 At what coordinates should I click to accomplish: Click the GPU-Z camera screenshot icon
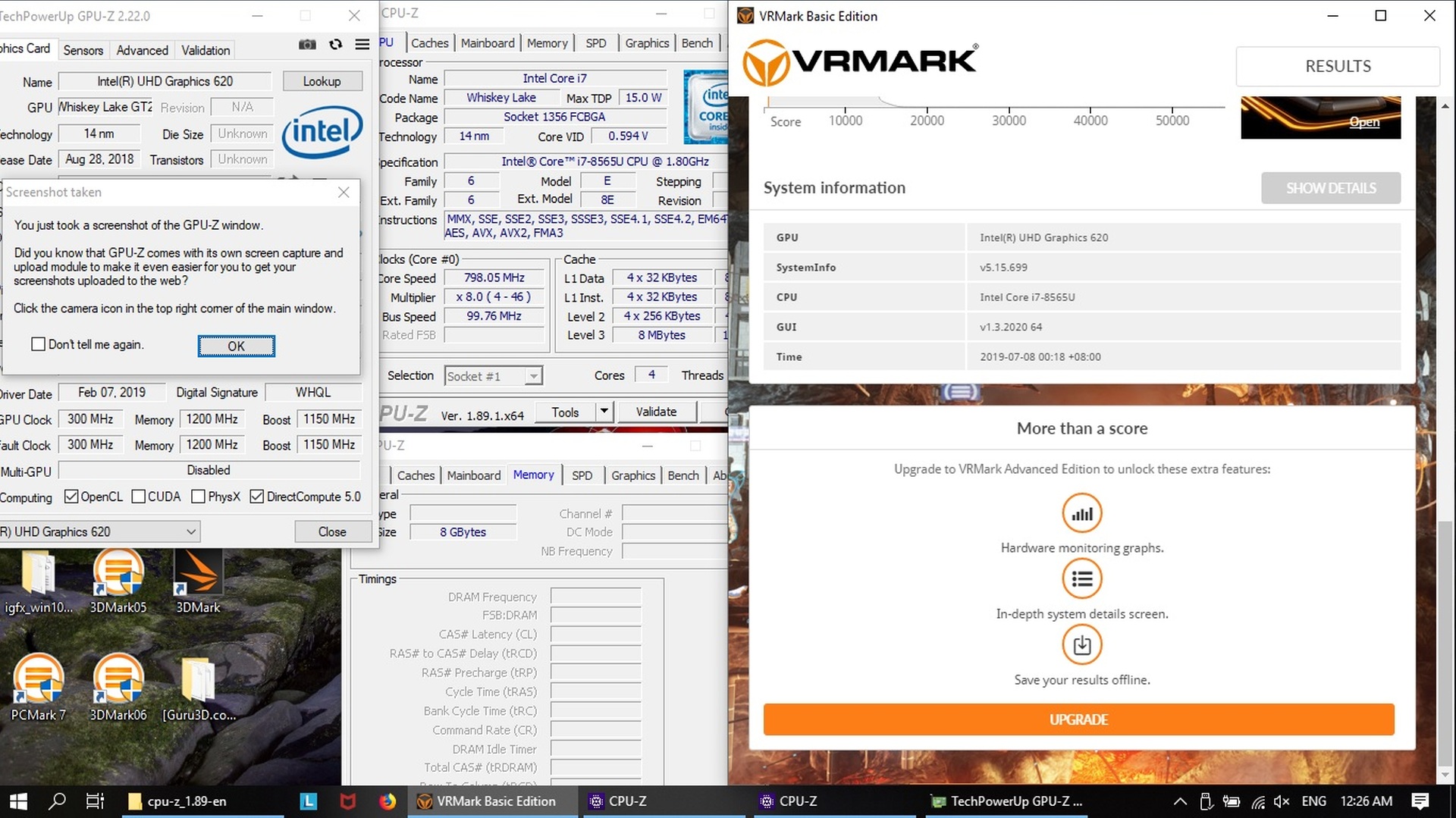click(307, 45)
